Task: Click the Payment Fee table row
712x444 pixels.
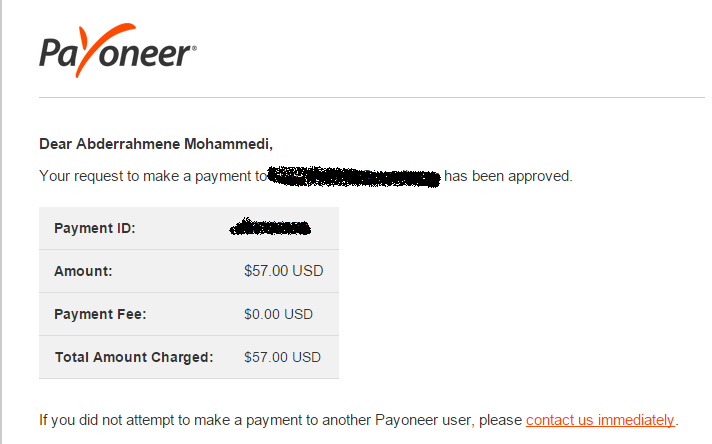Action: pyautogui.click(x=189, y=314)
